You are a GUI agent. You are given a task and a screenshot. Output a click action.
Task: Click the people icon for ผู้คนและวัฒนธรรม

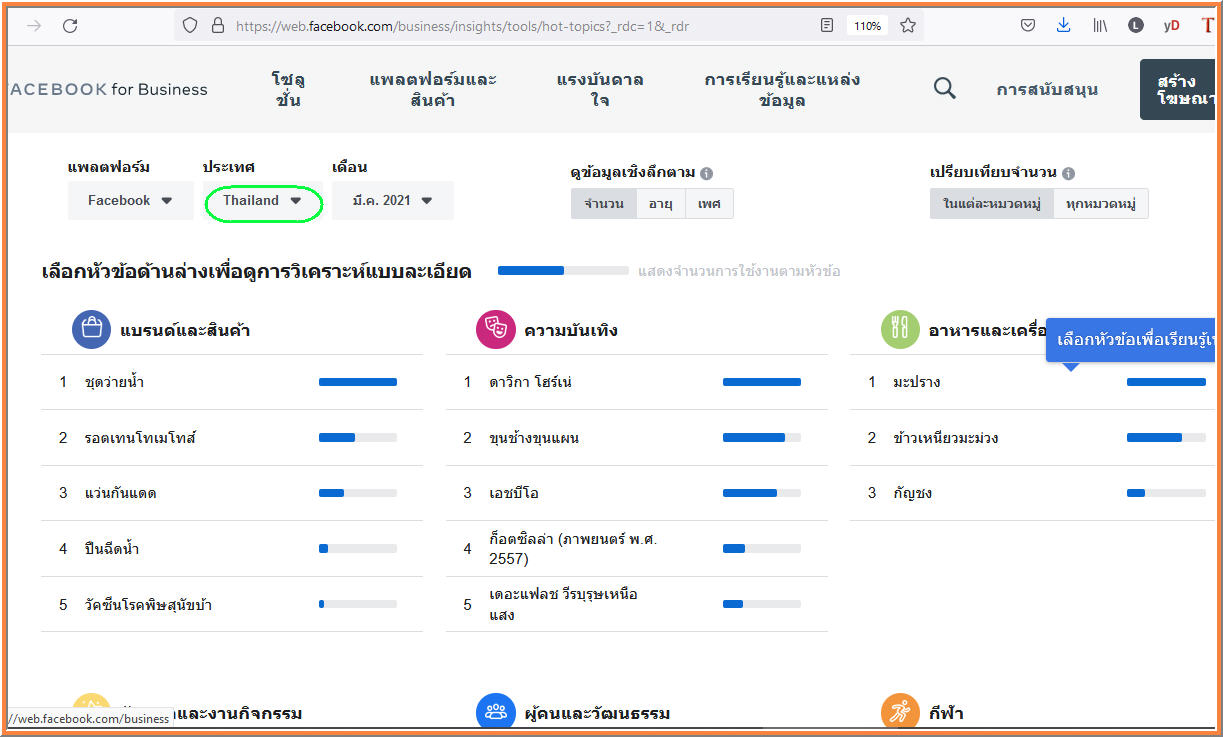tap(495, 712)
